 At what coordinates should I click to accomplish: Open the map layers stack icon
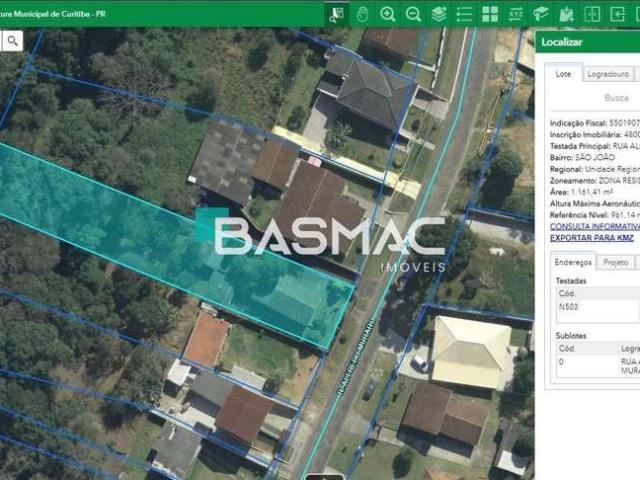pos(439,14)
